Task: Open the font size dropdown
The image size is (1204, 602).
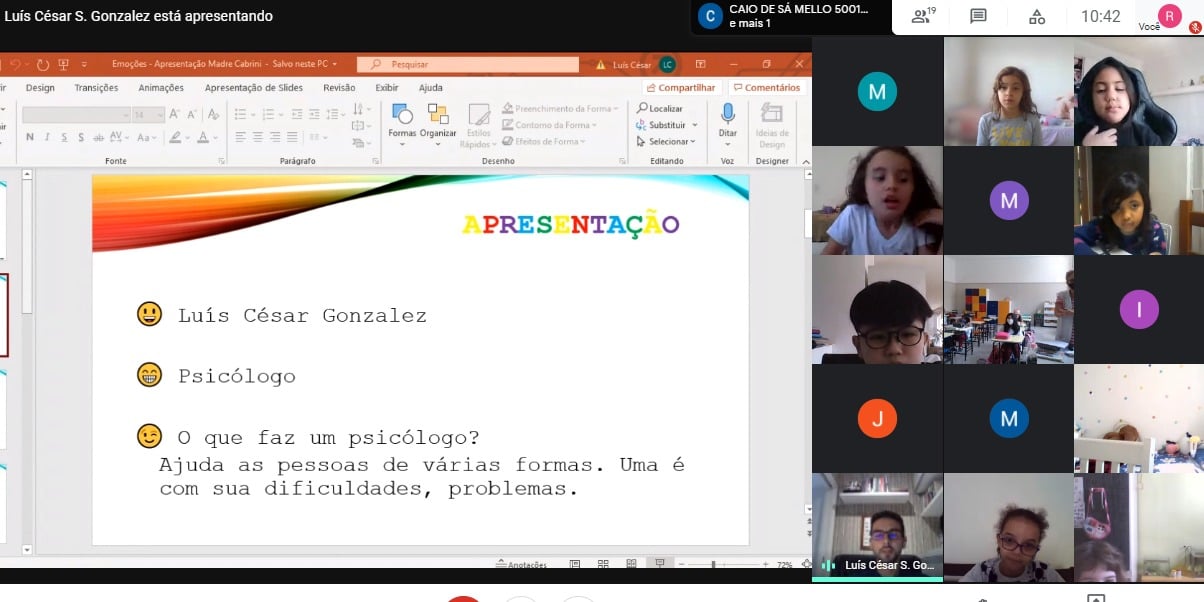Action: (158, 115)
